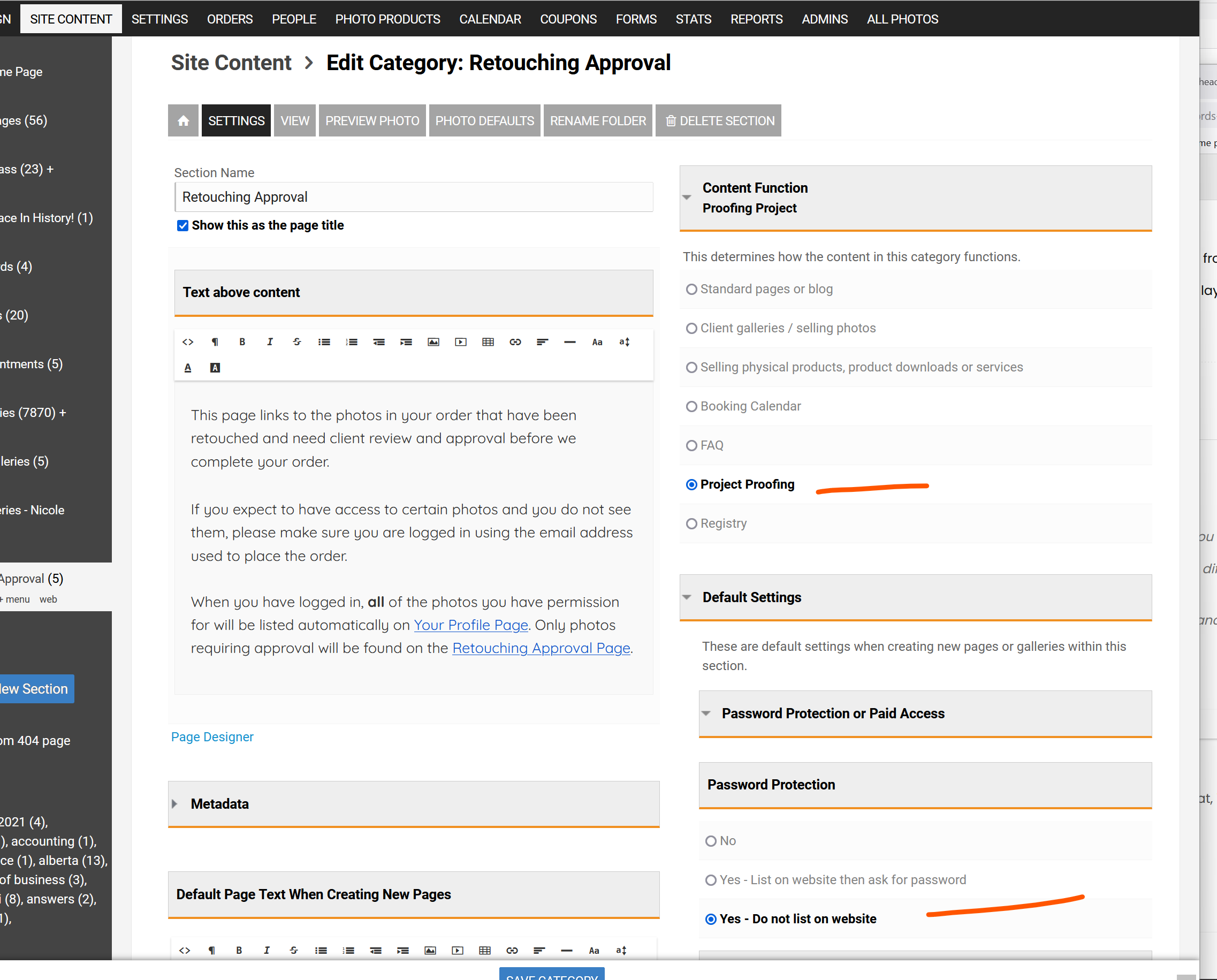Insert horizontal rule in Text above content editor
The height and width of the screenshot is (980, 1217).
[x=570, y=342]
